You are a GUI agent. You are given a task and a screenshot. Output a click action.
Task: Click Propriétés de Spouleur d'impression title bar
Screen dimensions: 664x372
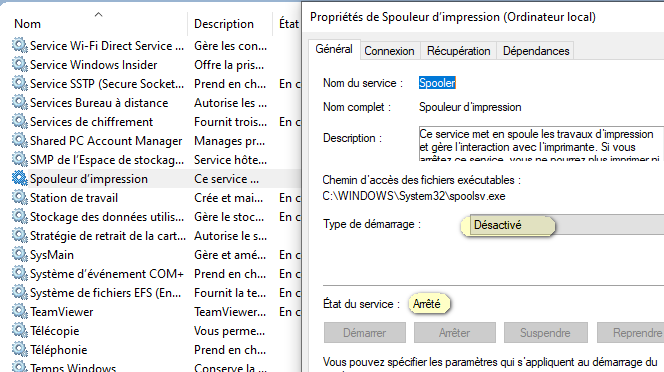[453, 17]
